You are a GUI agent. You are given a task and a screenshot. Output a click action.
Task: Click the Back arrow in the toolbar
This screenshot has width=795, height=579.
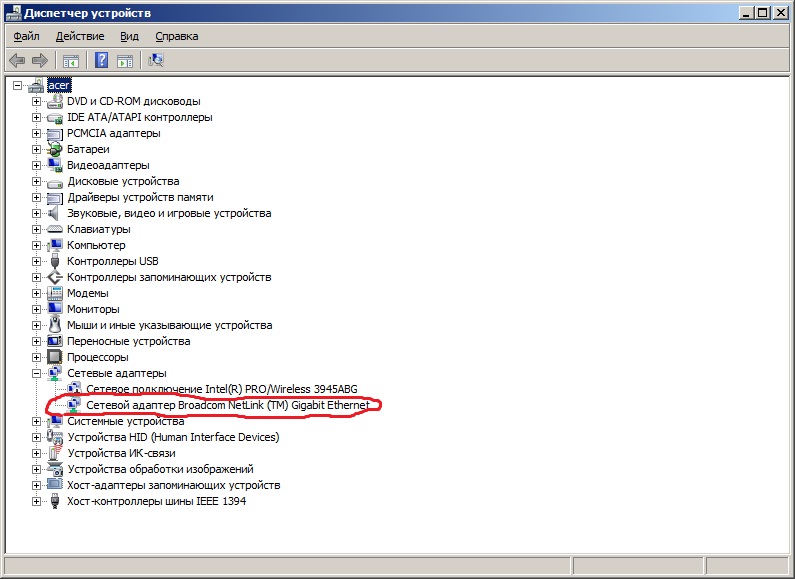17,60
